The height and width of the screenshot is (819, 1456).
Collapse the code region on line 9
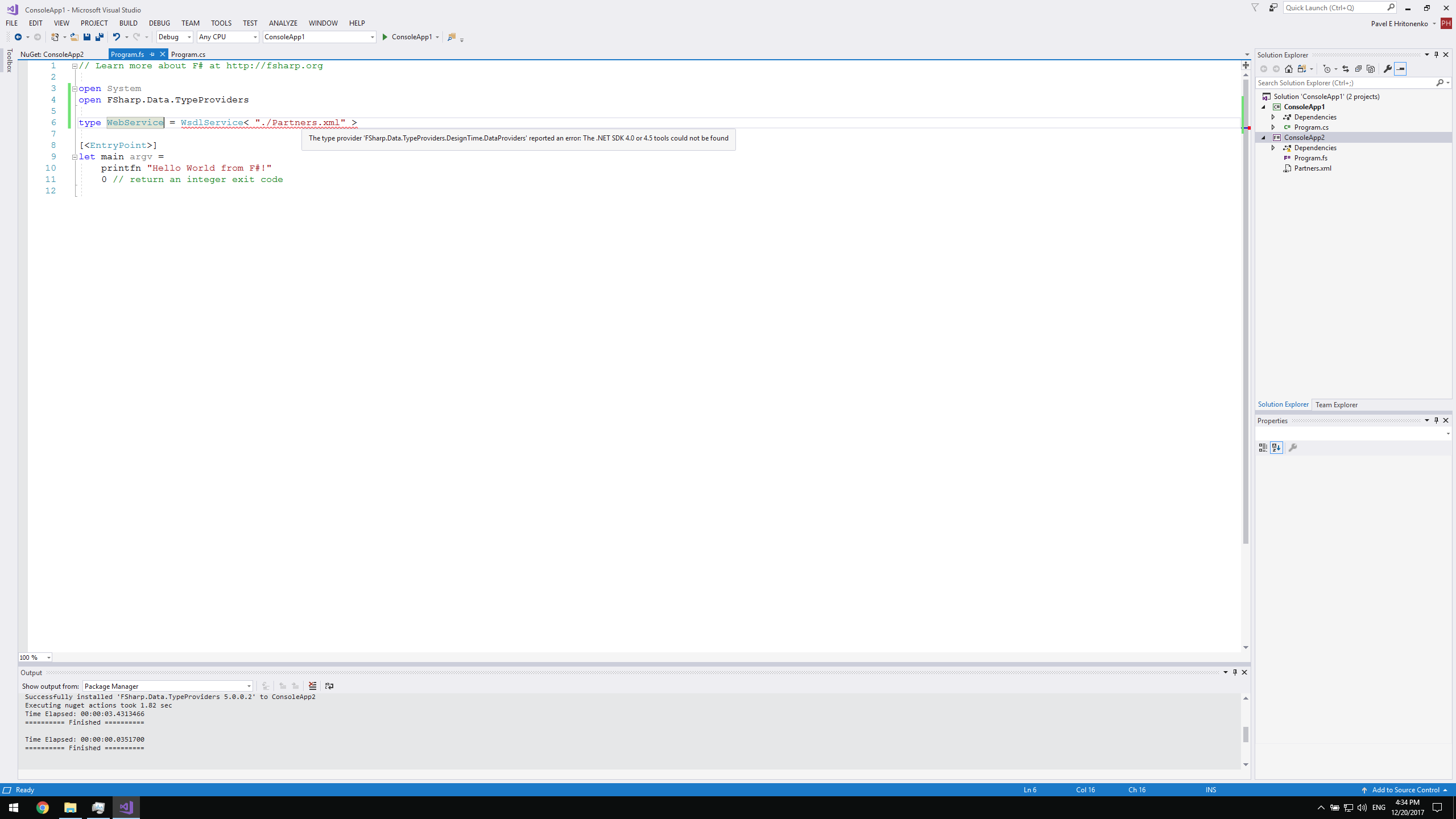[75, 156]
